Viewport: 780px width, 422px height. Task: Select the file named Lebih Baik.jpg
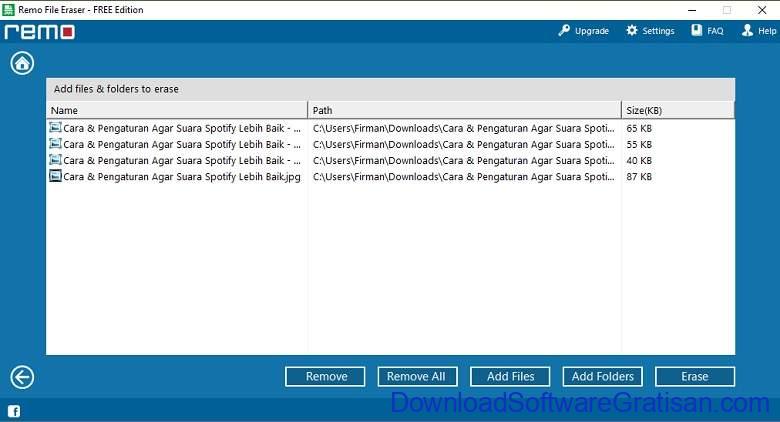[182, 177]
